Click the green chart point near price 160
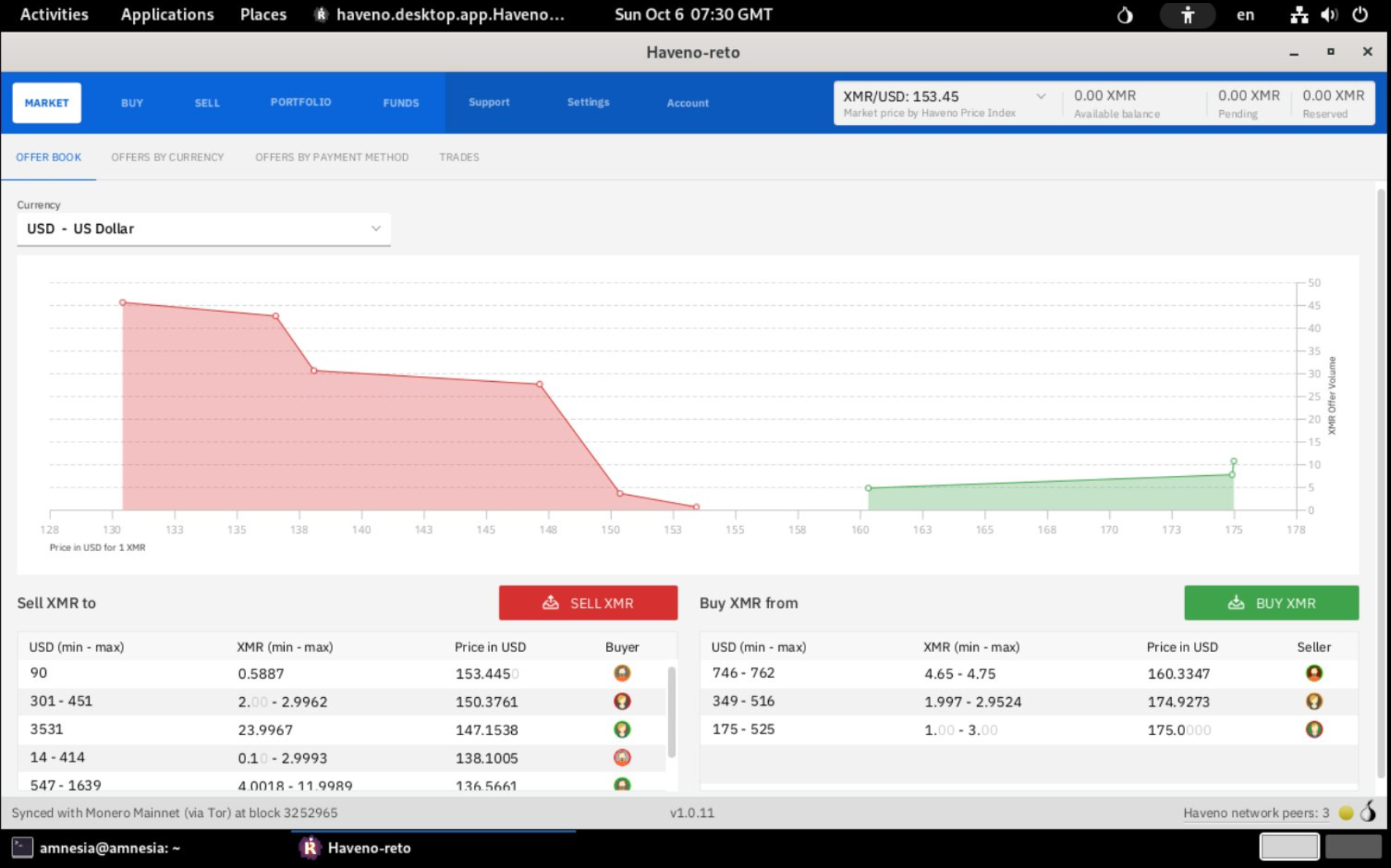1391x868 pixels. pos(867,488)
